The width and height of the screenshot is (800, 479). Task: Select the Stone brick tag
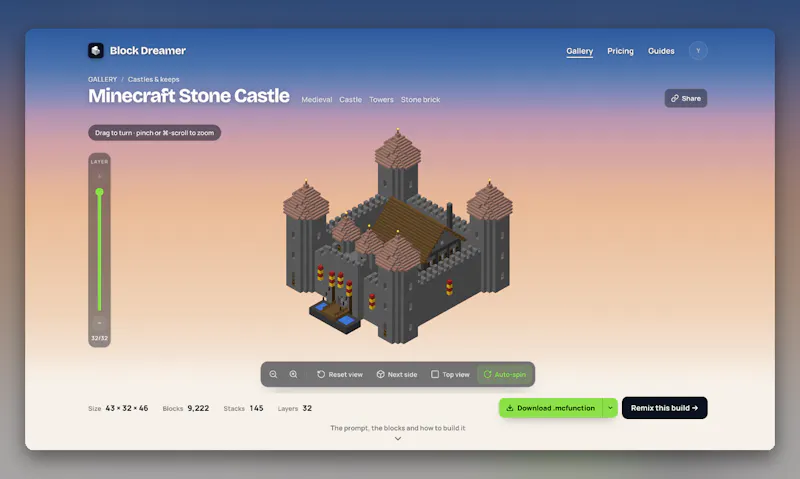pos(420,99)
